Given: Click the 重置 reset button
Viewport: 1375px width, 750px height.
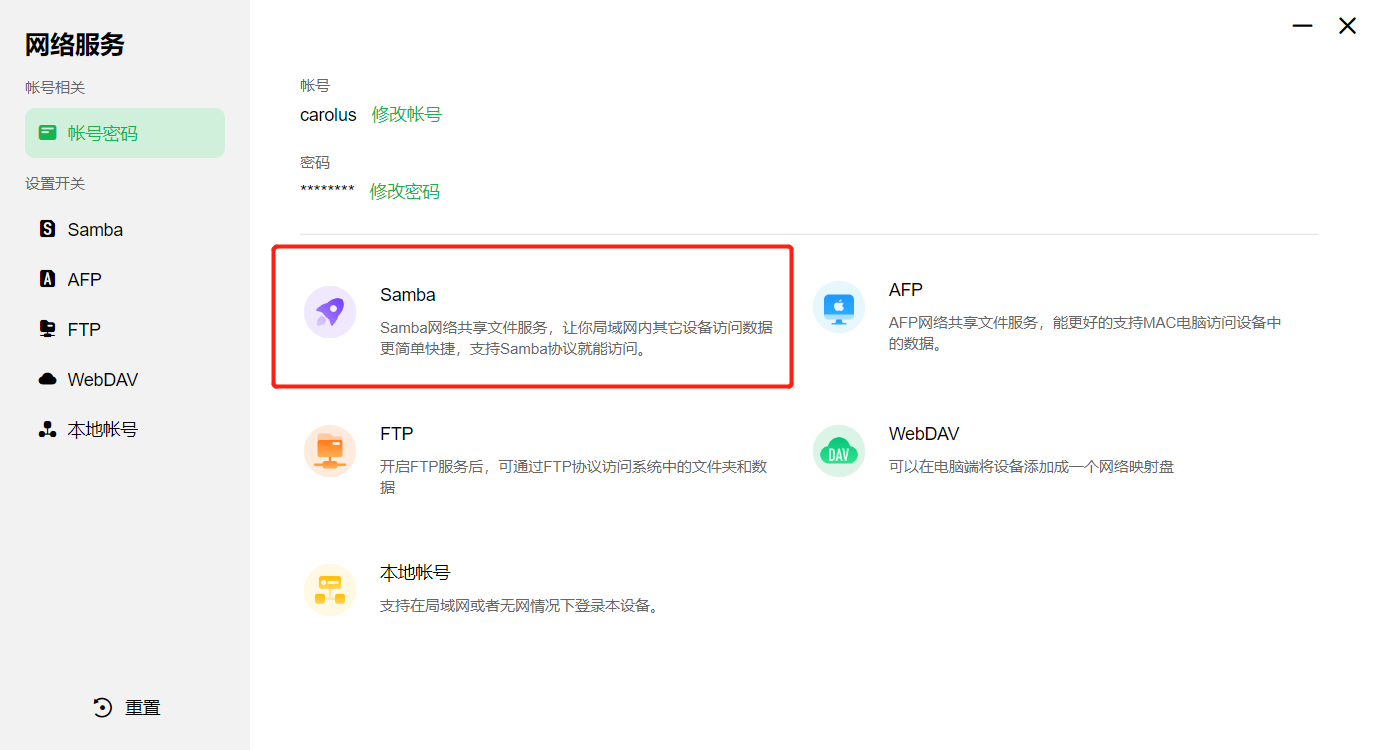Looking at the screenshot, I should (x=127, y=707).
